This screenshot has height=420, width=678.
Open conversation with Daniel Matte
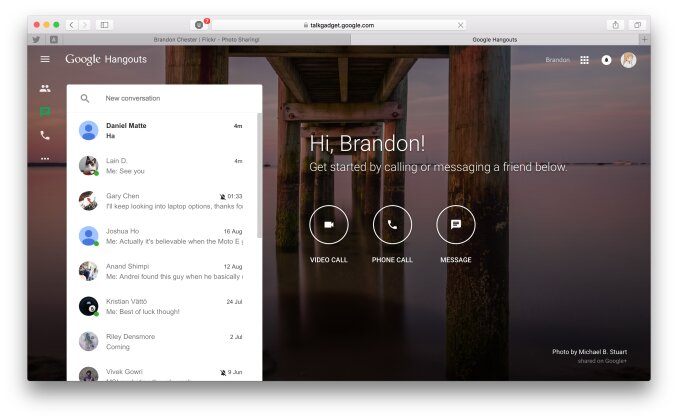pyautogui.click(x=162, y=131)
